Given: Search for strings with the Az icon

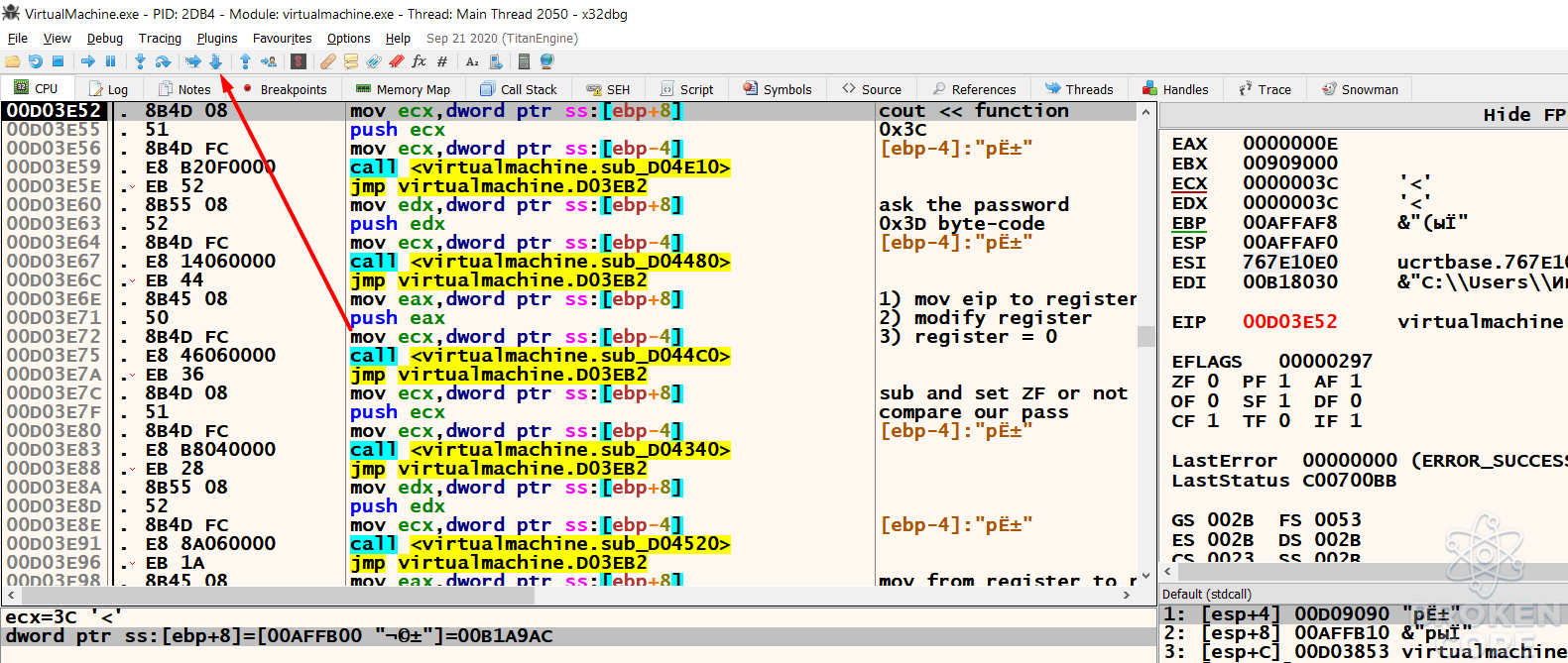Looking at the screenshot, I should pyautogui.click(x=472, y=61).
